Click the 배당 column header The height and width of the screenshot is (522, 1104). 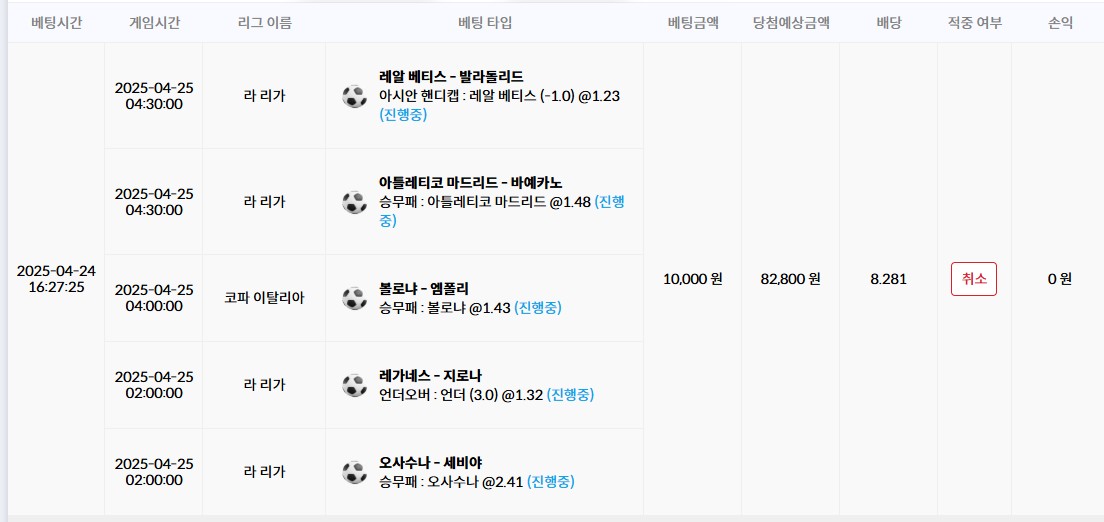point(888,22)
